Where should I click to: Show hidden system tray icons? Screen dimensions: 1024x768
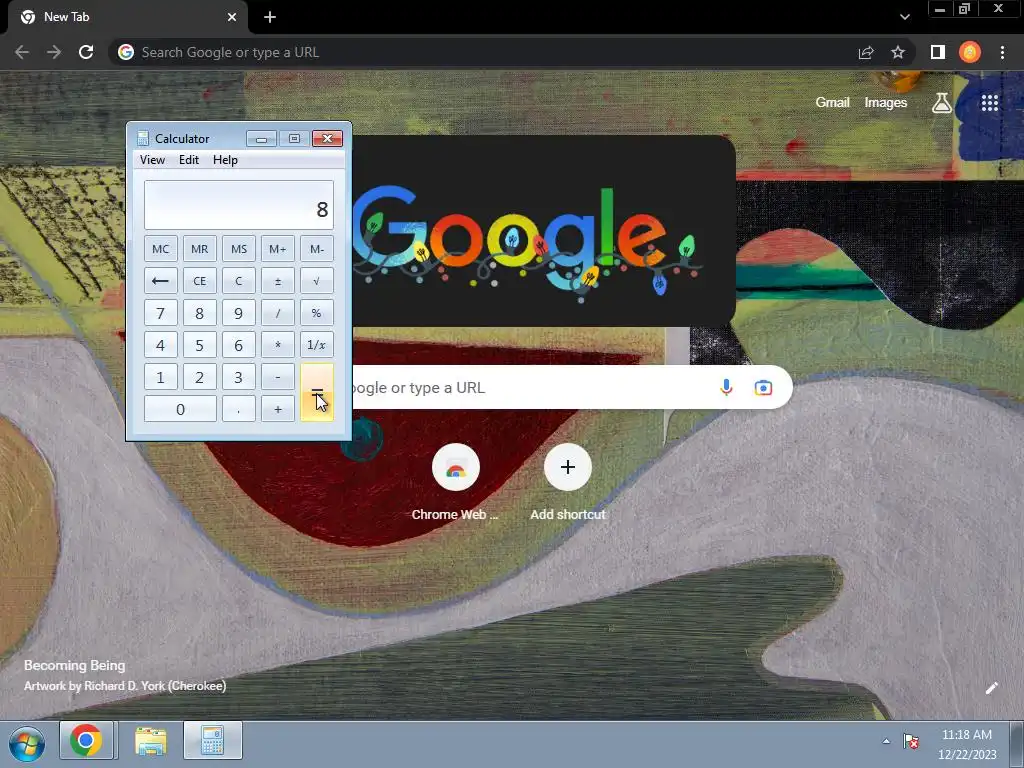(x=886, y=741)
